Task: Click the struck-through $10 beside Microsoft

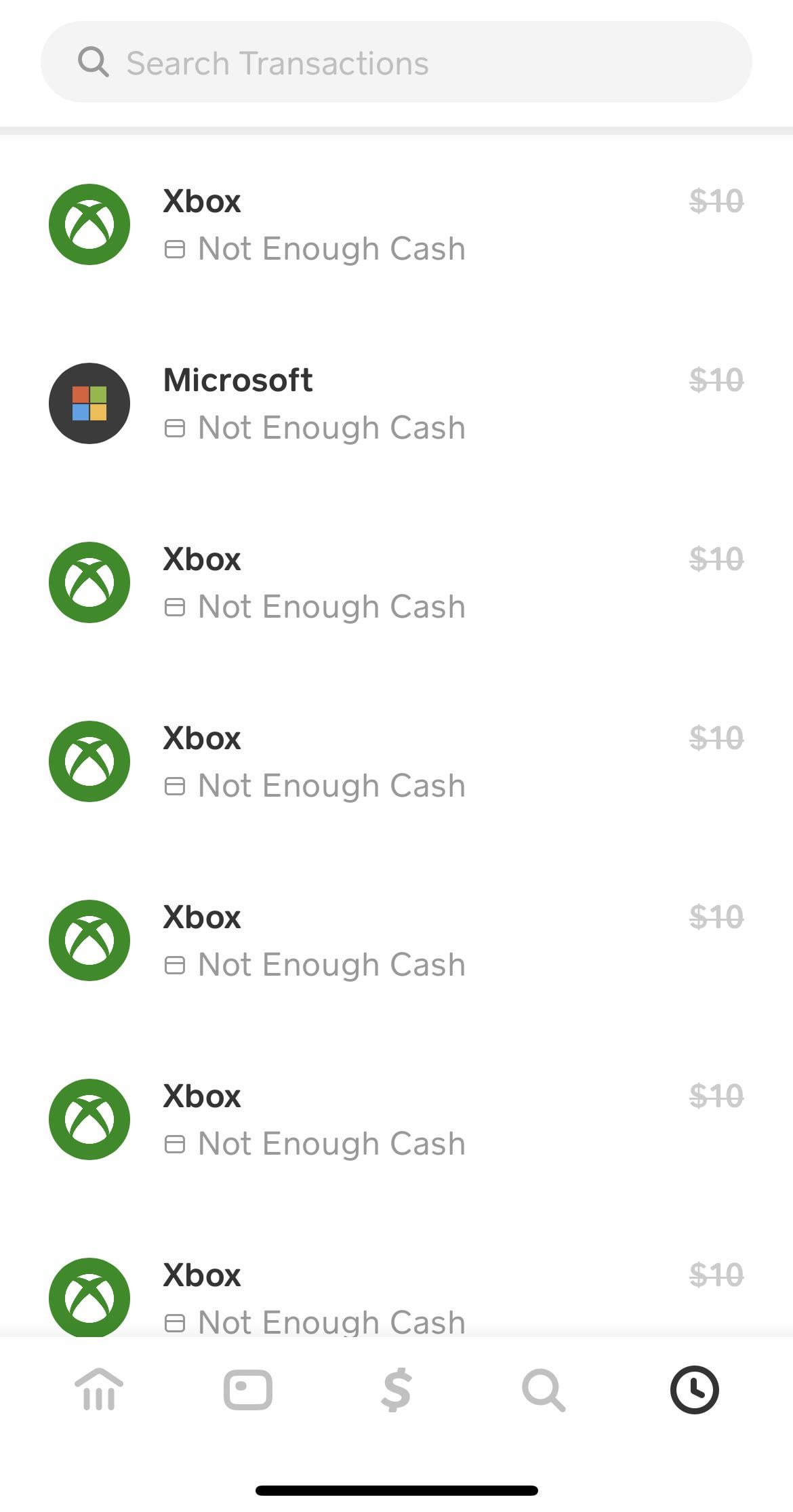Action: 716,380
